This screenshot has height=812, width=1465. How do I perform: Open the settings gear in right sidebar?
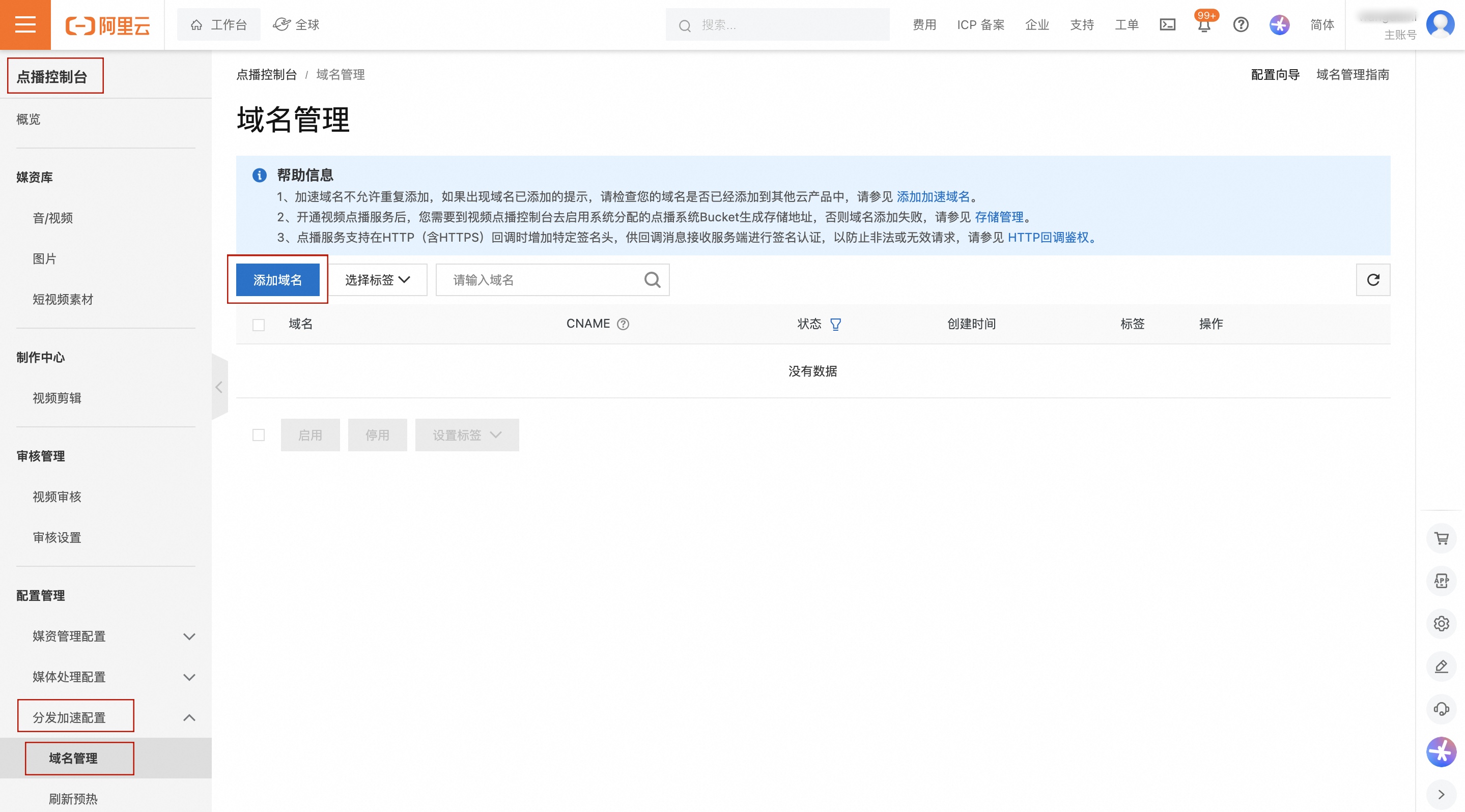pos(1441,623)
